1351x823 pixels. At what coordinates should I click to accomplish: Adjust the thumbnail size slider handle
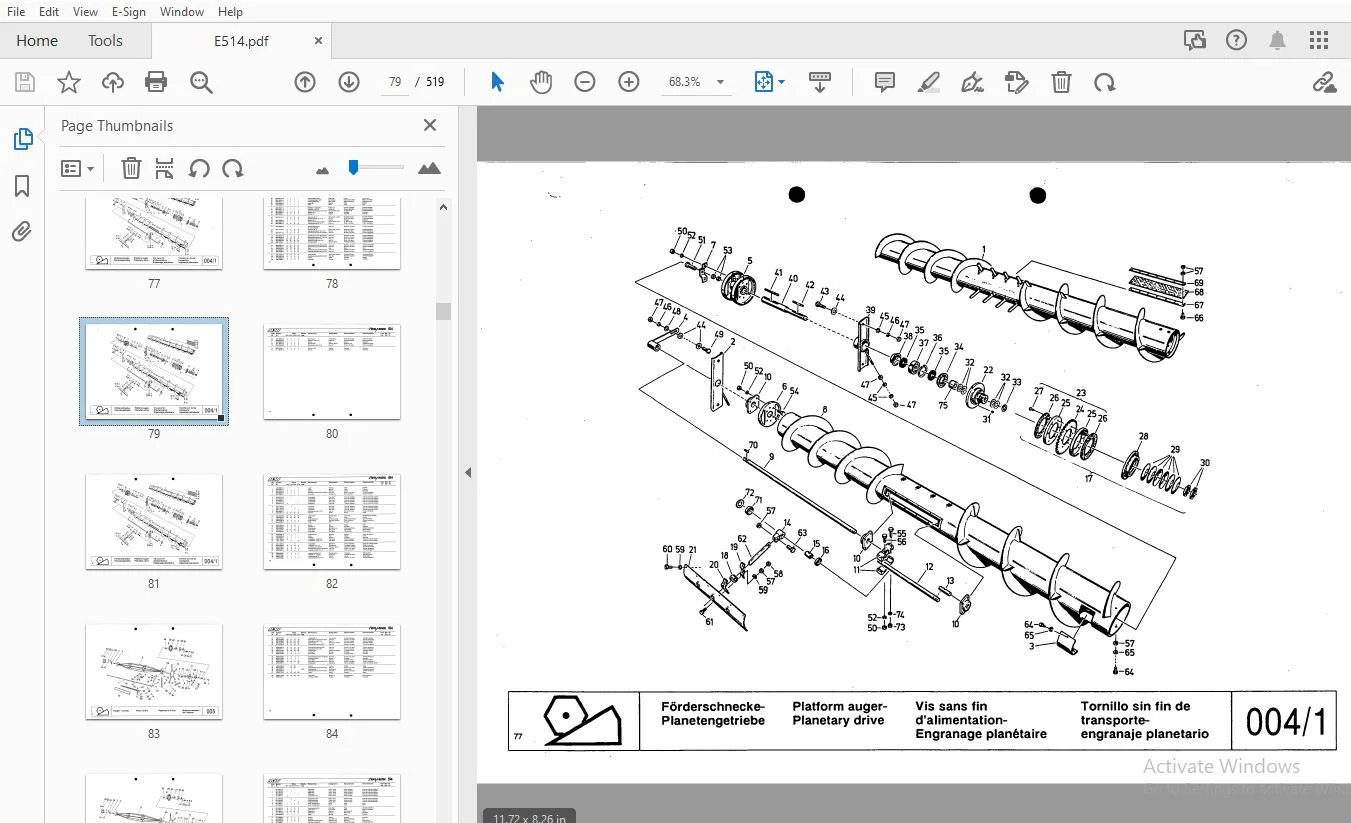coord(353,168)
